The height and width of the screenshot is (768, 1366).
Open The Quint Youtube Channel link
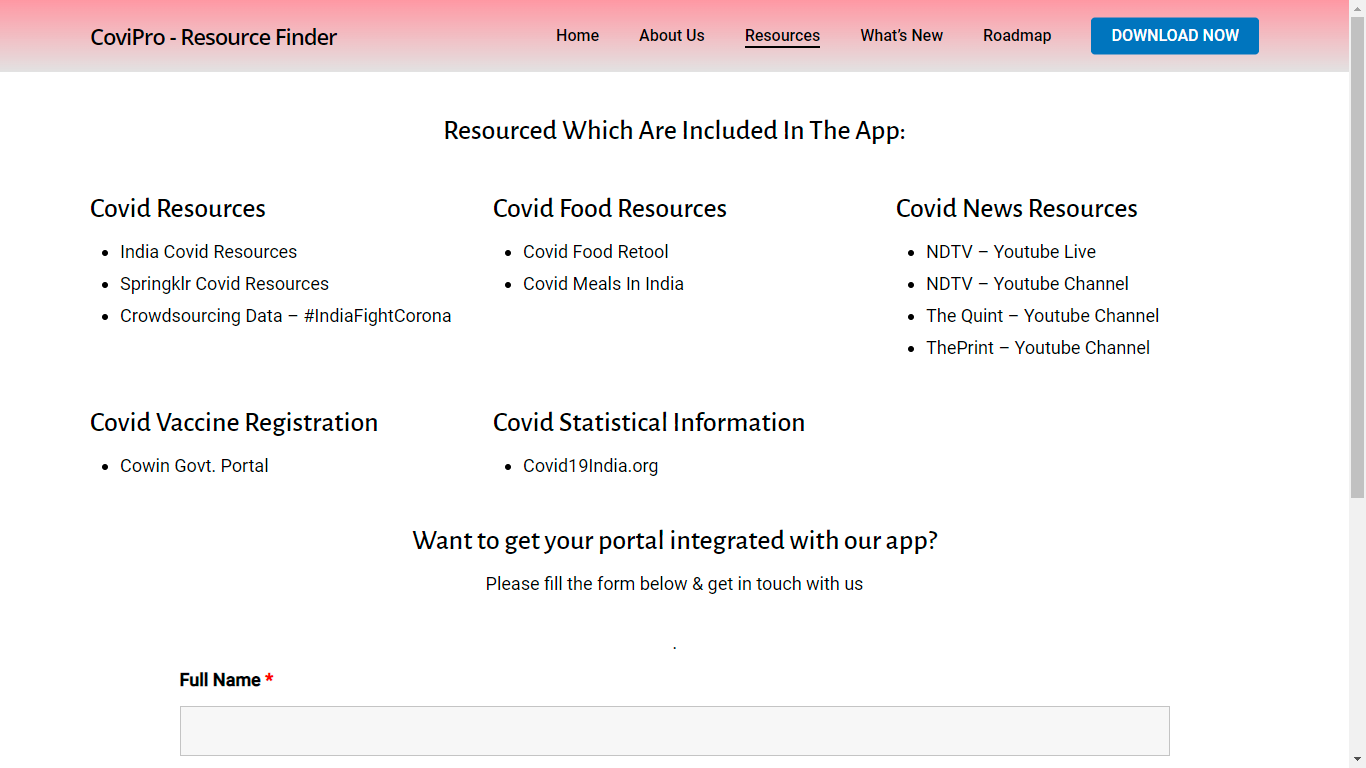pyautogui.click(x=1042, y=316)
